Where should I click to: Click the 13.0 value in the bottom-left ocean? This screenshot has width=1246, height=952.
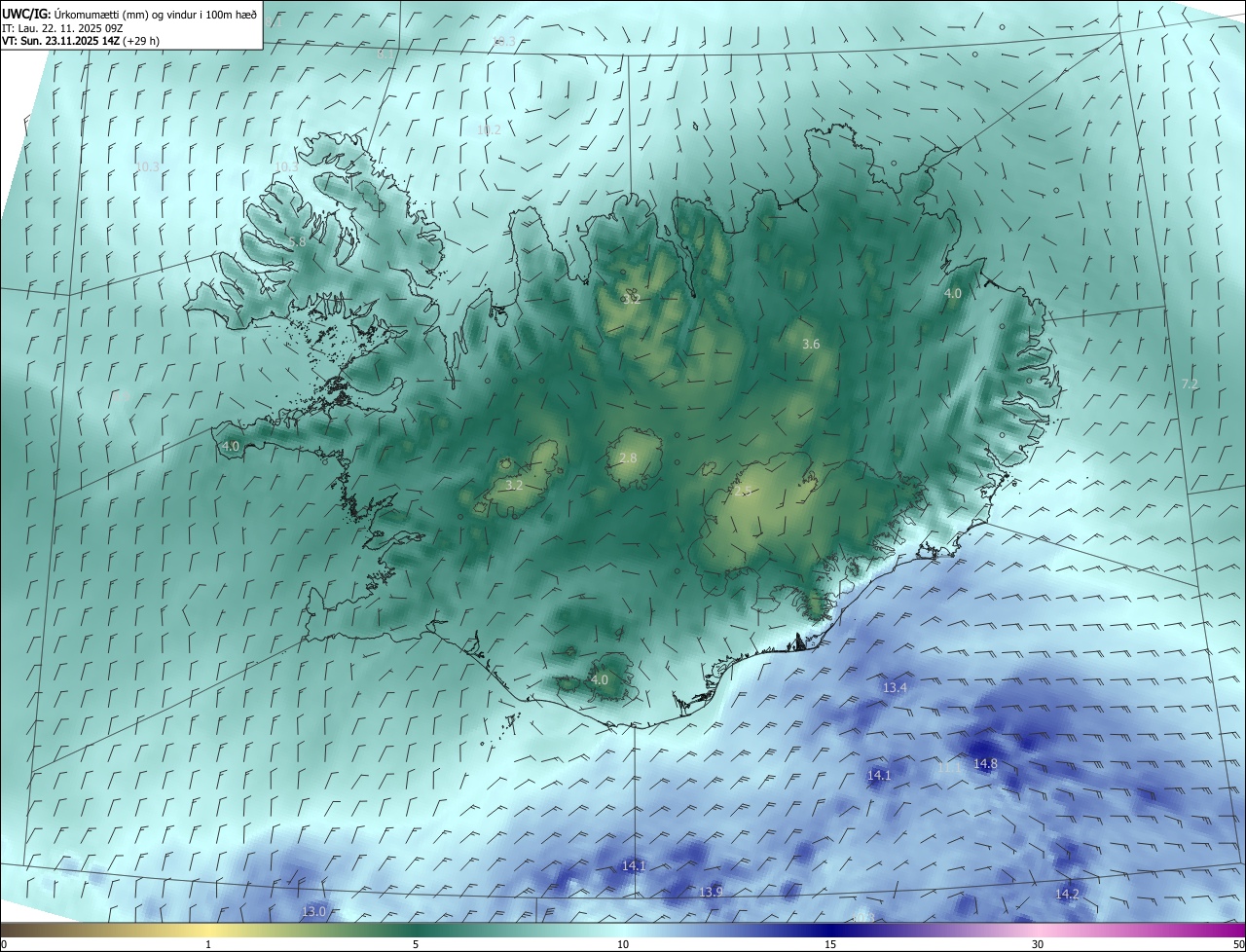pyautogui.click(x=313, y=912)
